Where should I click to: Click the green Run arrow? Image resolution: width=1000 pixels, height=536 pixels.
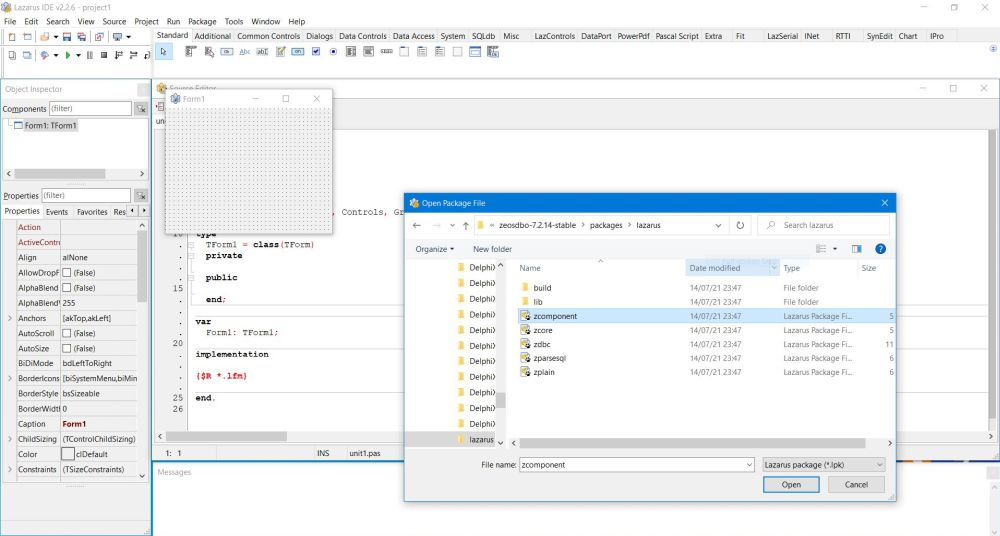click(x=68, y=56)
